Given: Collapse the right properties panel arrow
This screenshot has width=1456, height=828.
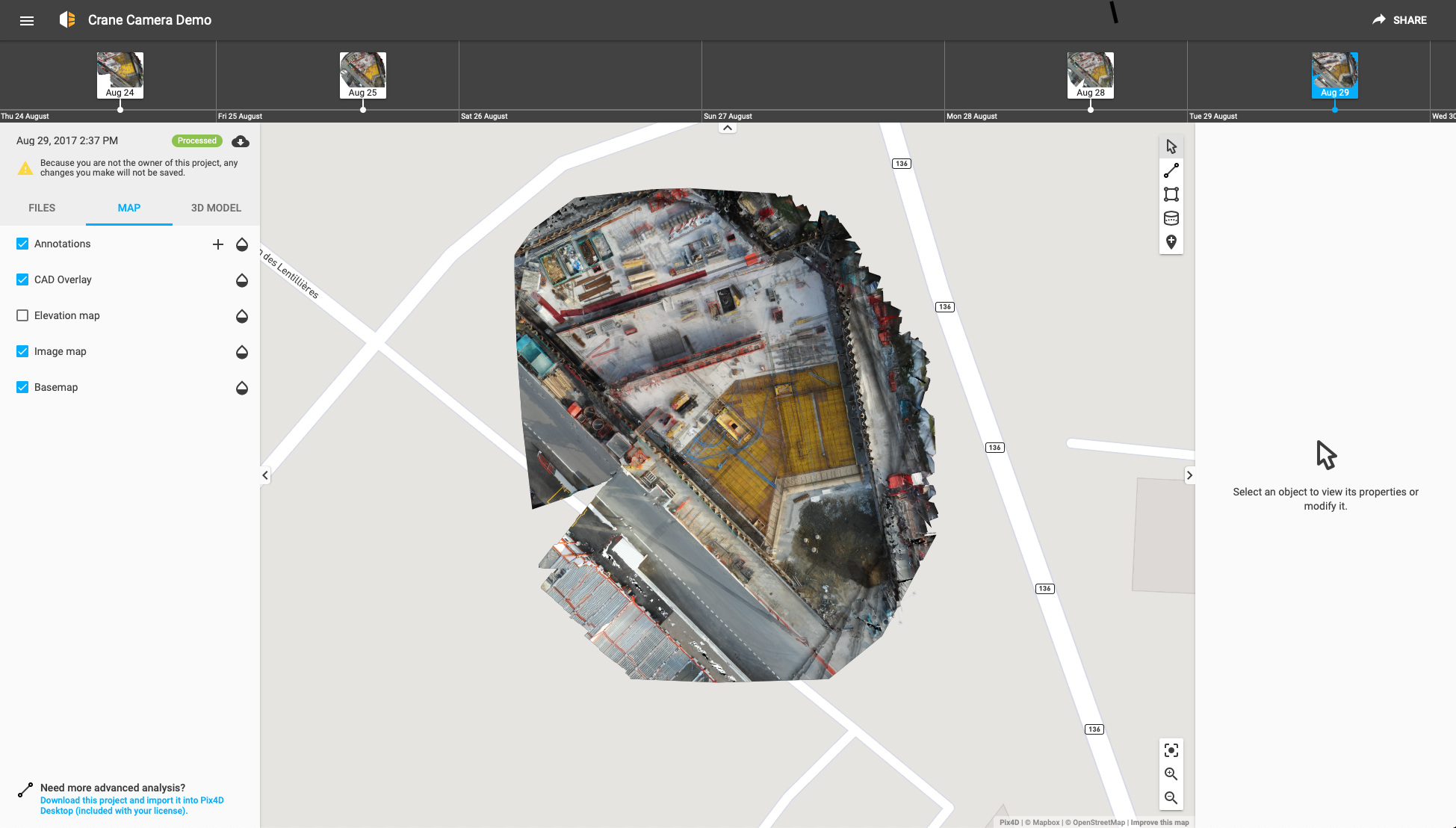Looking at the screenshot, I should click(1189, 475).
